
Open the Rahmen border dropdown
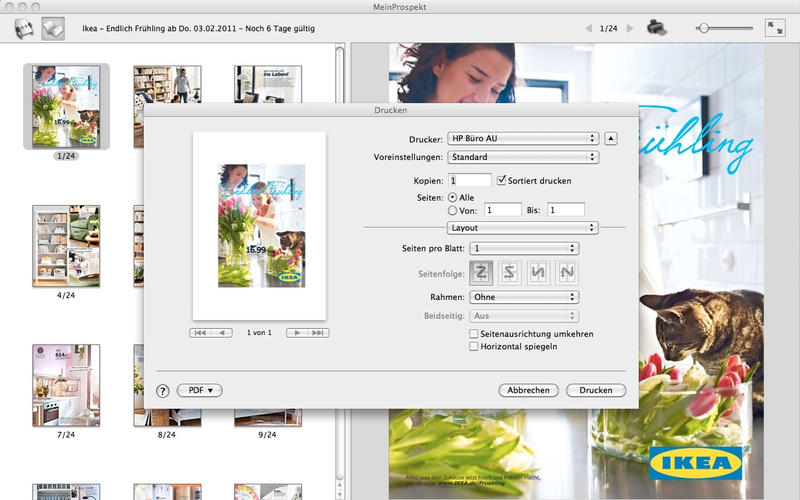[x=524, y=297]
